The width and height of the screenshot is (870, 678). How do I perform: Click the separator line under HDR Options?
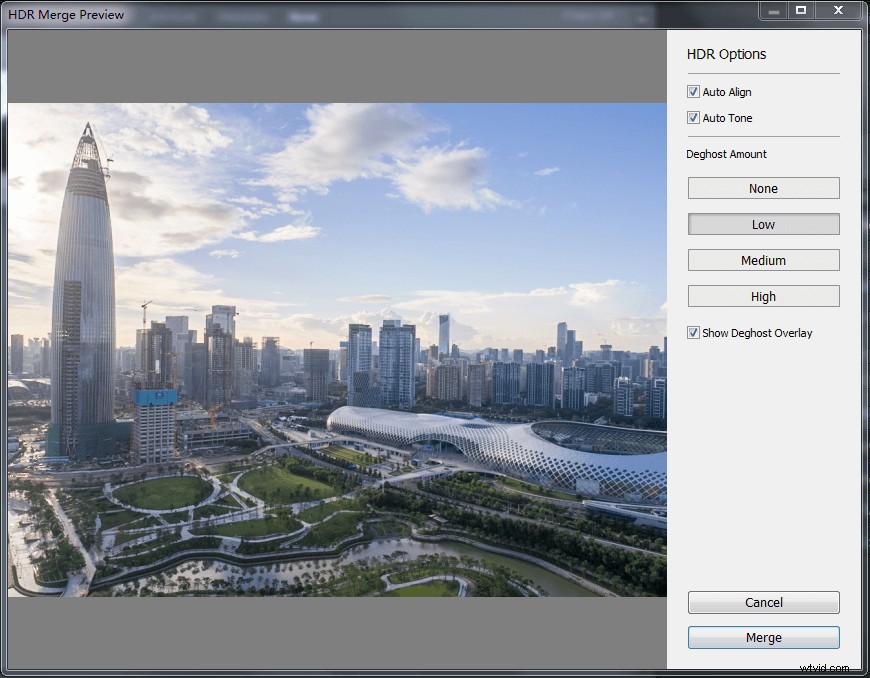click(763, 73)
